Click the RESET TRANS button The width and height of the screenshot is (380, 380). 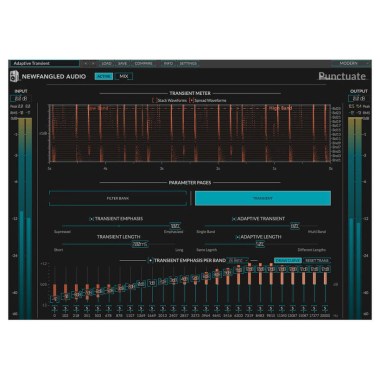(x=317, y=260)
